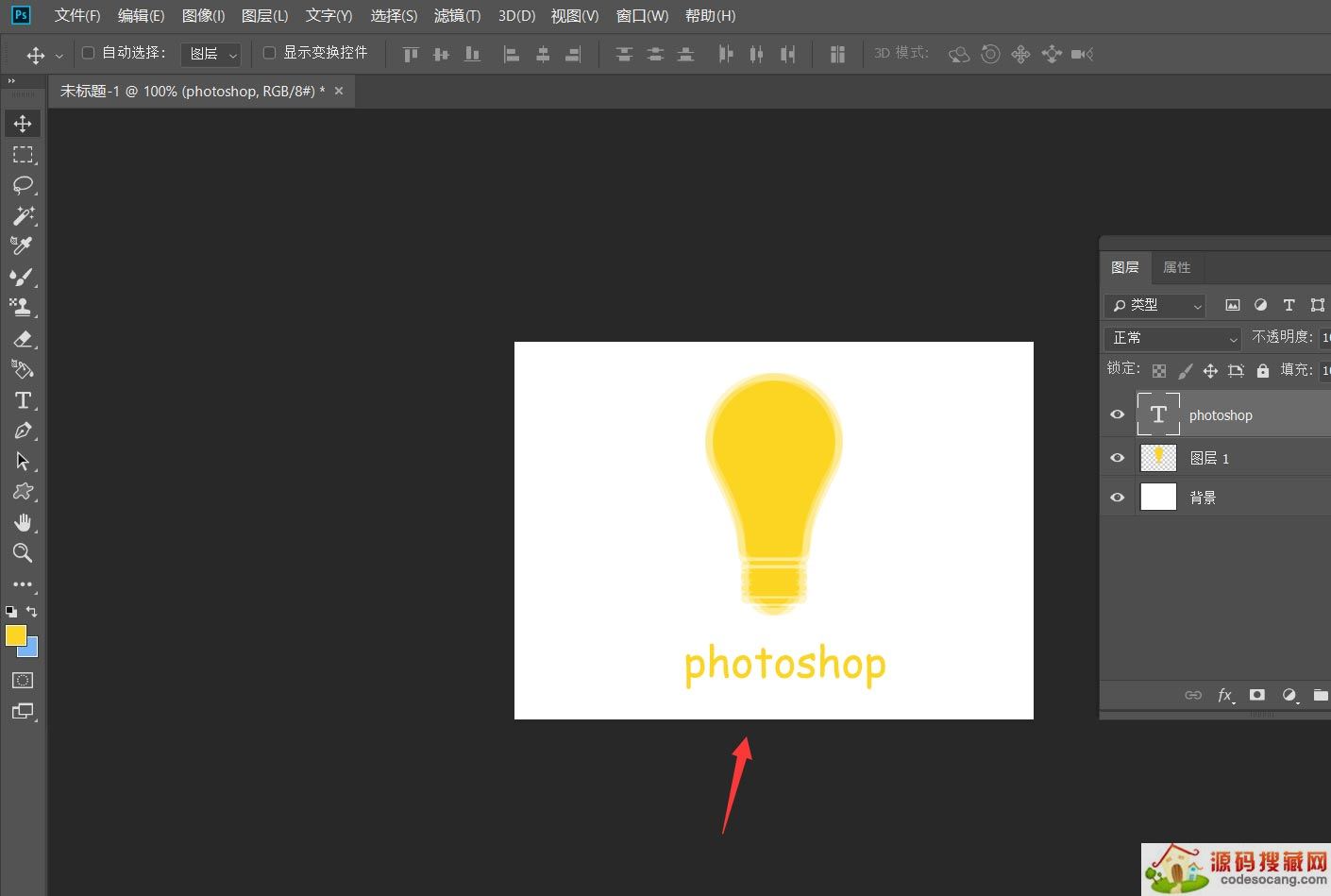
Task: Switch to the 属性 panel tab
Action: point(1176,267)
